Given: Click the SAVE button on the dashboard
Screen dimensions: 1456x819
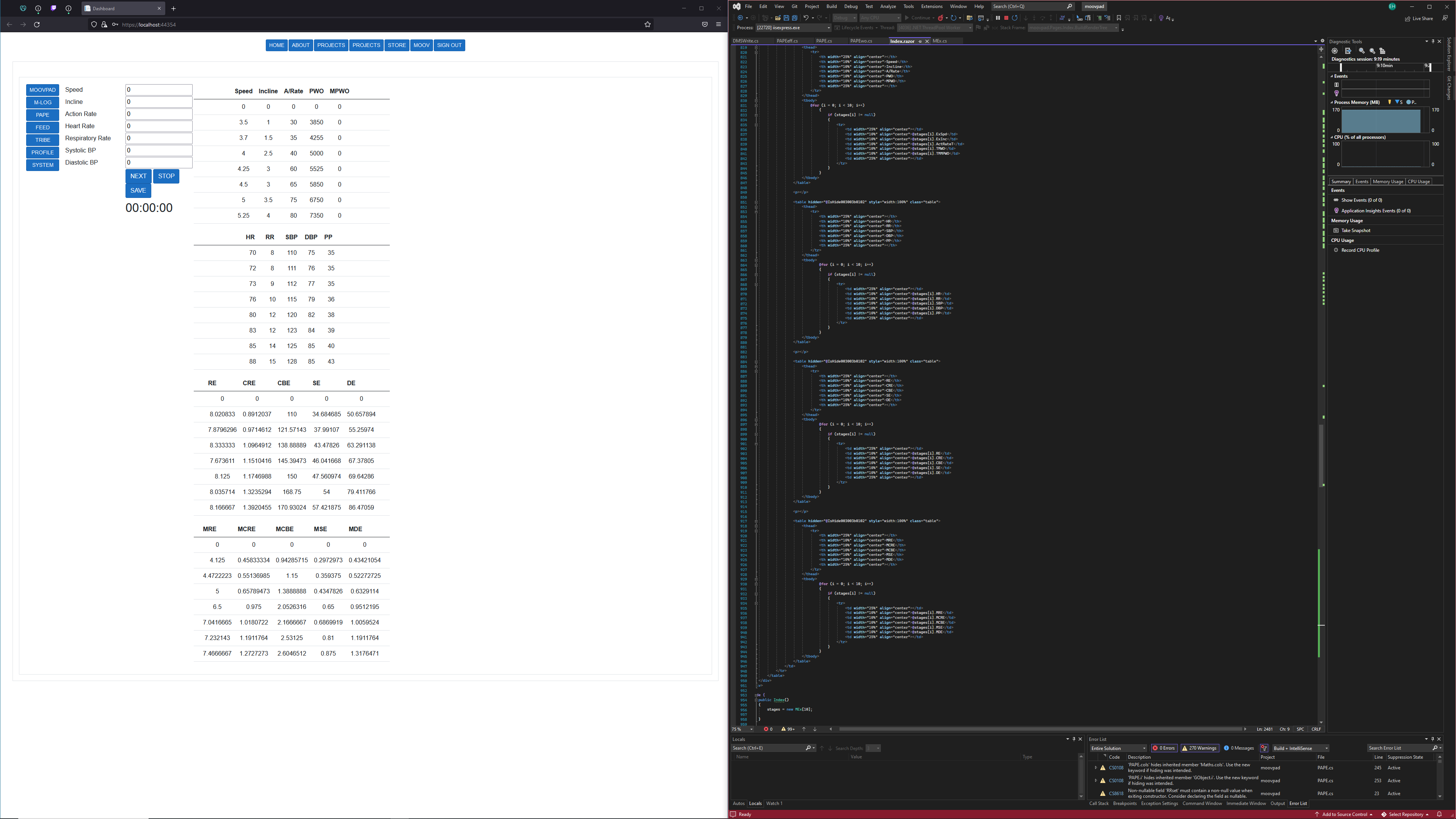Looking at the screenshot, I should click(x=138, y=190).
